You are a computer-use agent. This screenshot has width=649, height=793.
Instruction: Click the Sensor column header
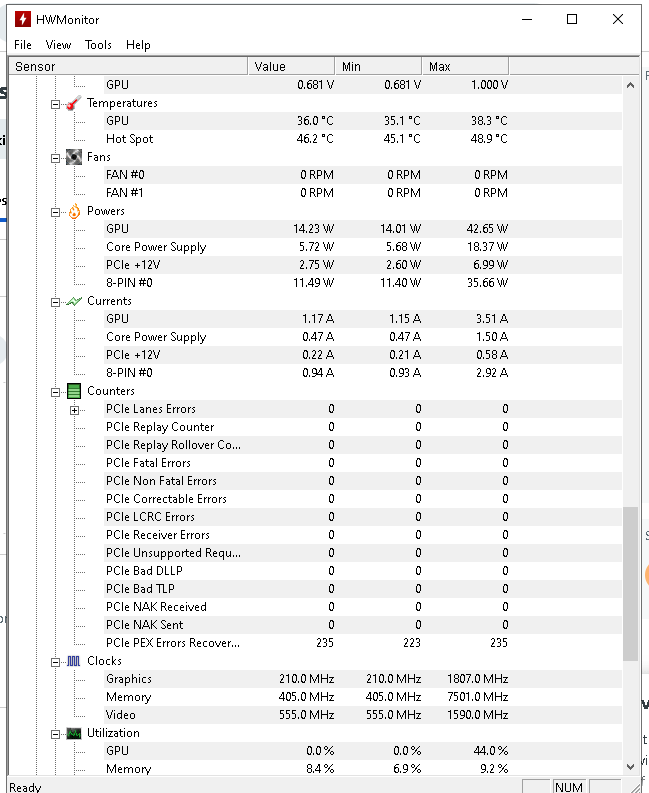click(128, 66)
